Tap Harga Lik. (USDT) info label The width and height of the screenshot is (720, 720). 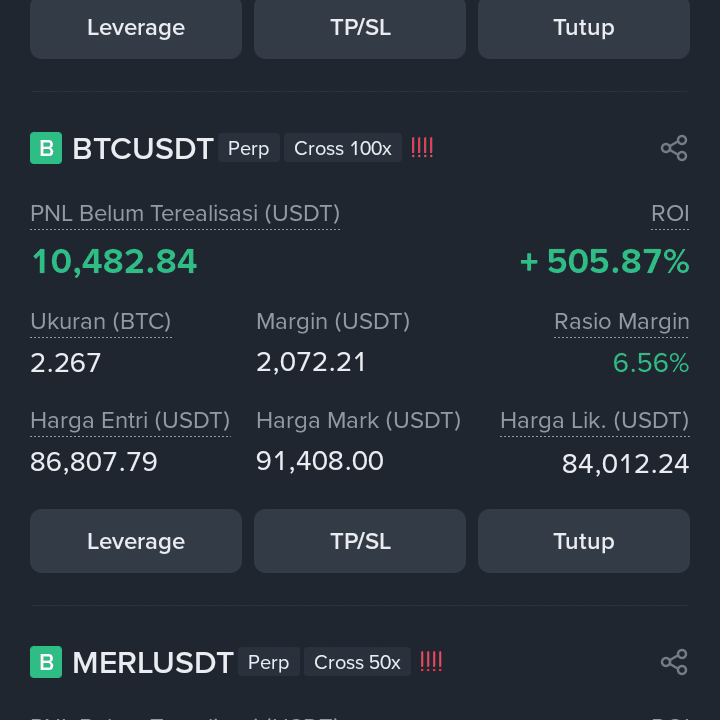pyautogui.click(x=595, y=421)
